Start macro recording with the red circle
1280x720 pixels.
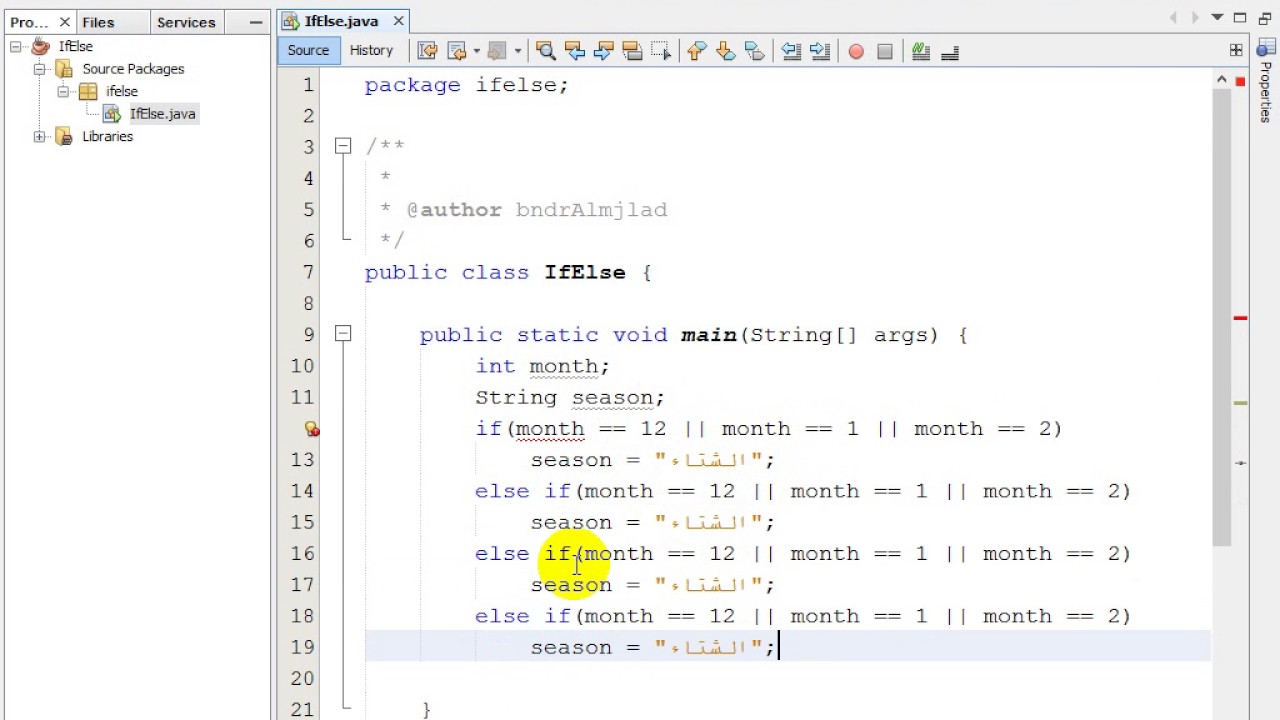[856, 51]
